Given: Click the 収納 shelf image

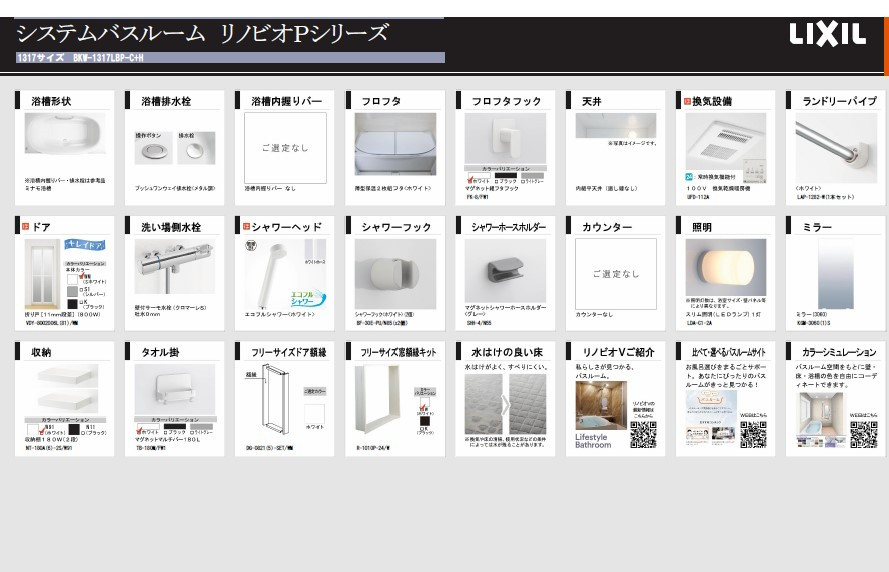Looking at the screenshot, I should point(67,389).
